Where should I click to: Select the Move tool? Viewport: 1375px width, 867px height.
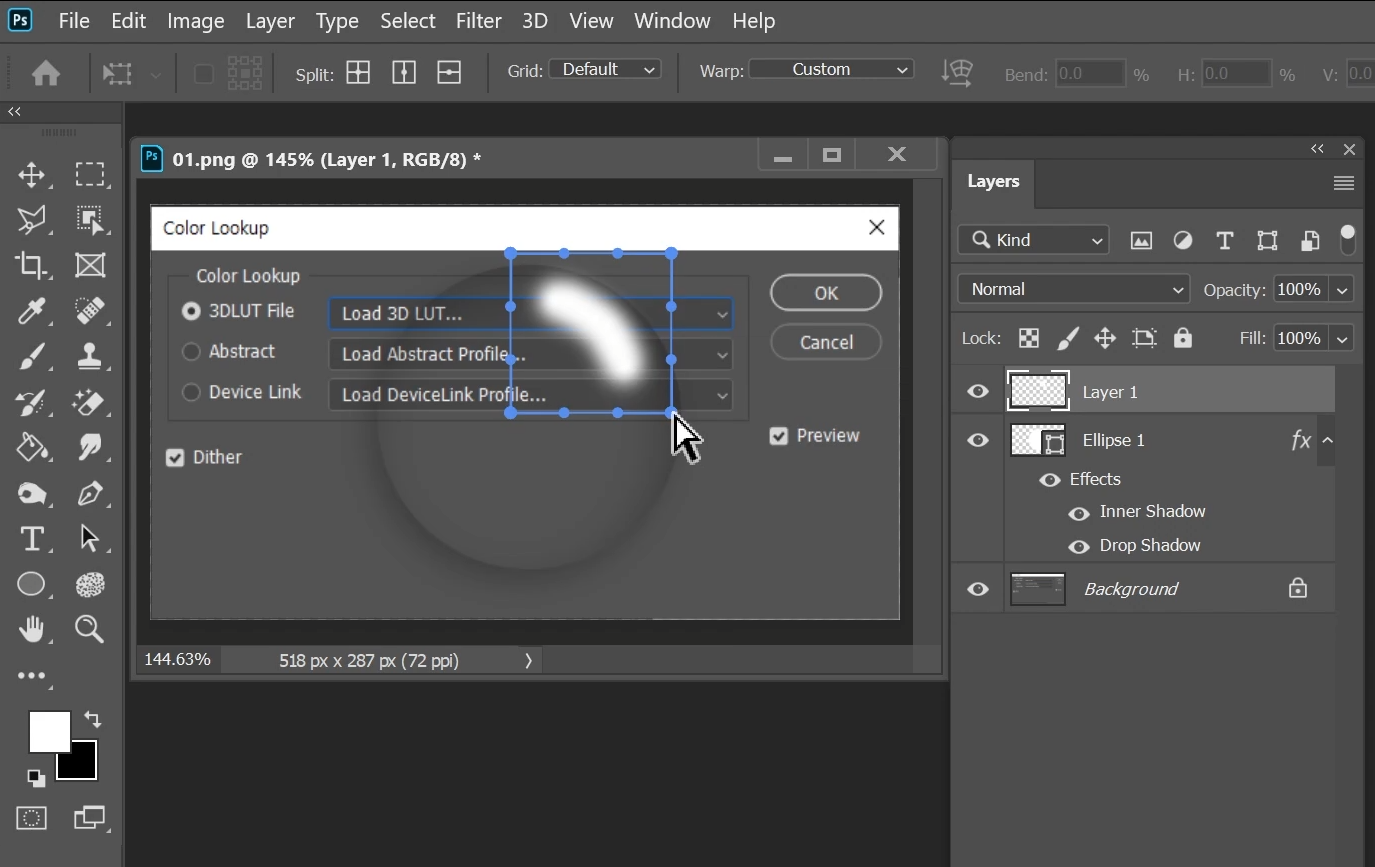tap(31, 175)
